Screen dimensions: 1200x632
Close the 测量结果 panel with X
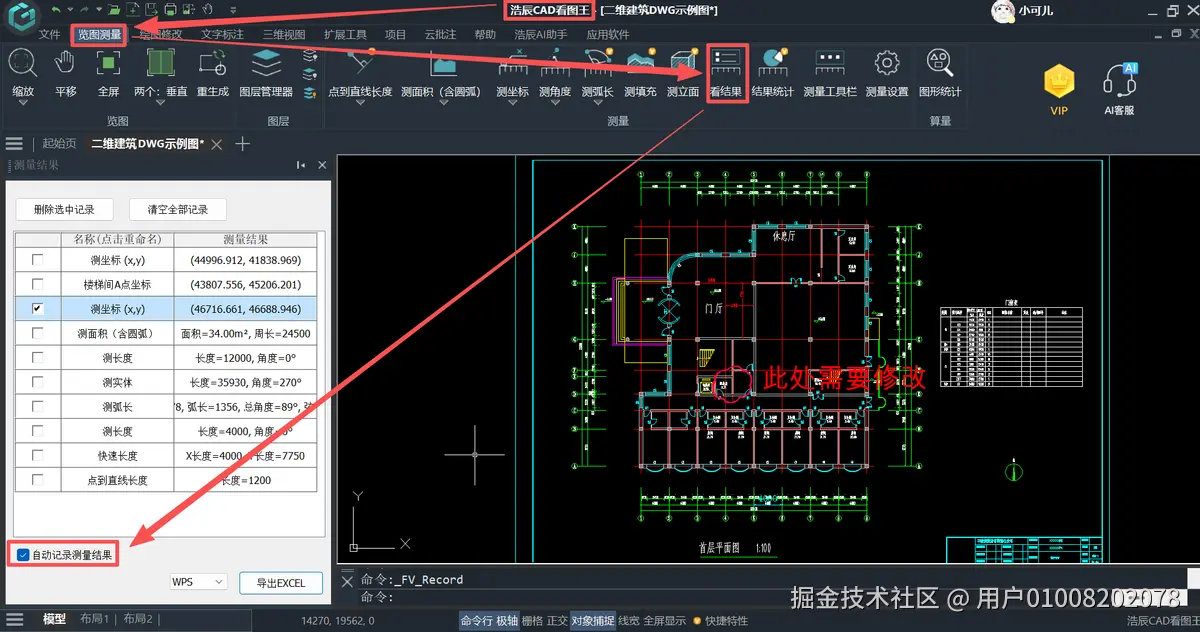322,165
